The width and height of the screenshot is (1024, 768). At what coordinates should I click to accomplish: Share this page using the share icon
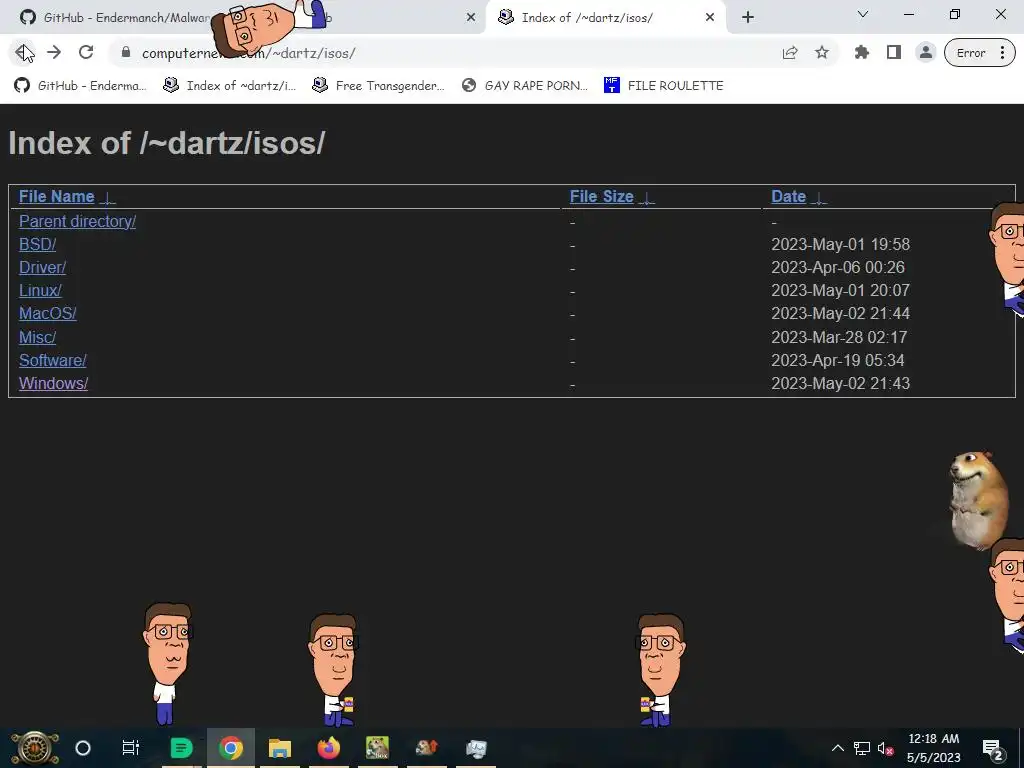pyautogui.click(x=790, y=53)
